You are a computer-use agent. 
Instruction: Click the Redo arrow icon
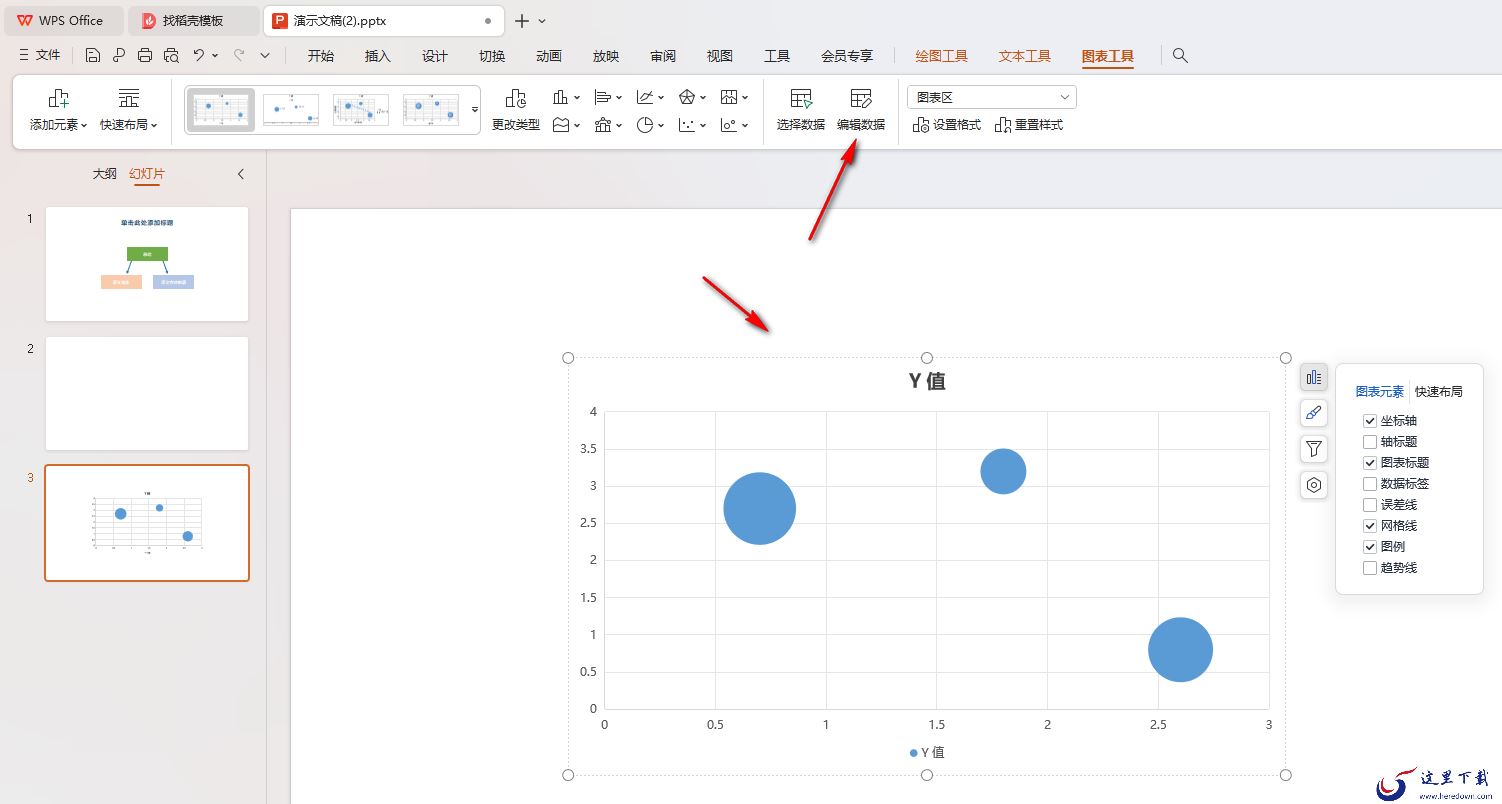pos(239,56)
